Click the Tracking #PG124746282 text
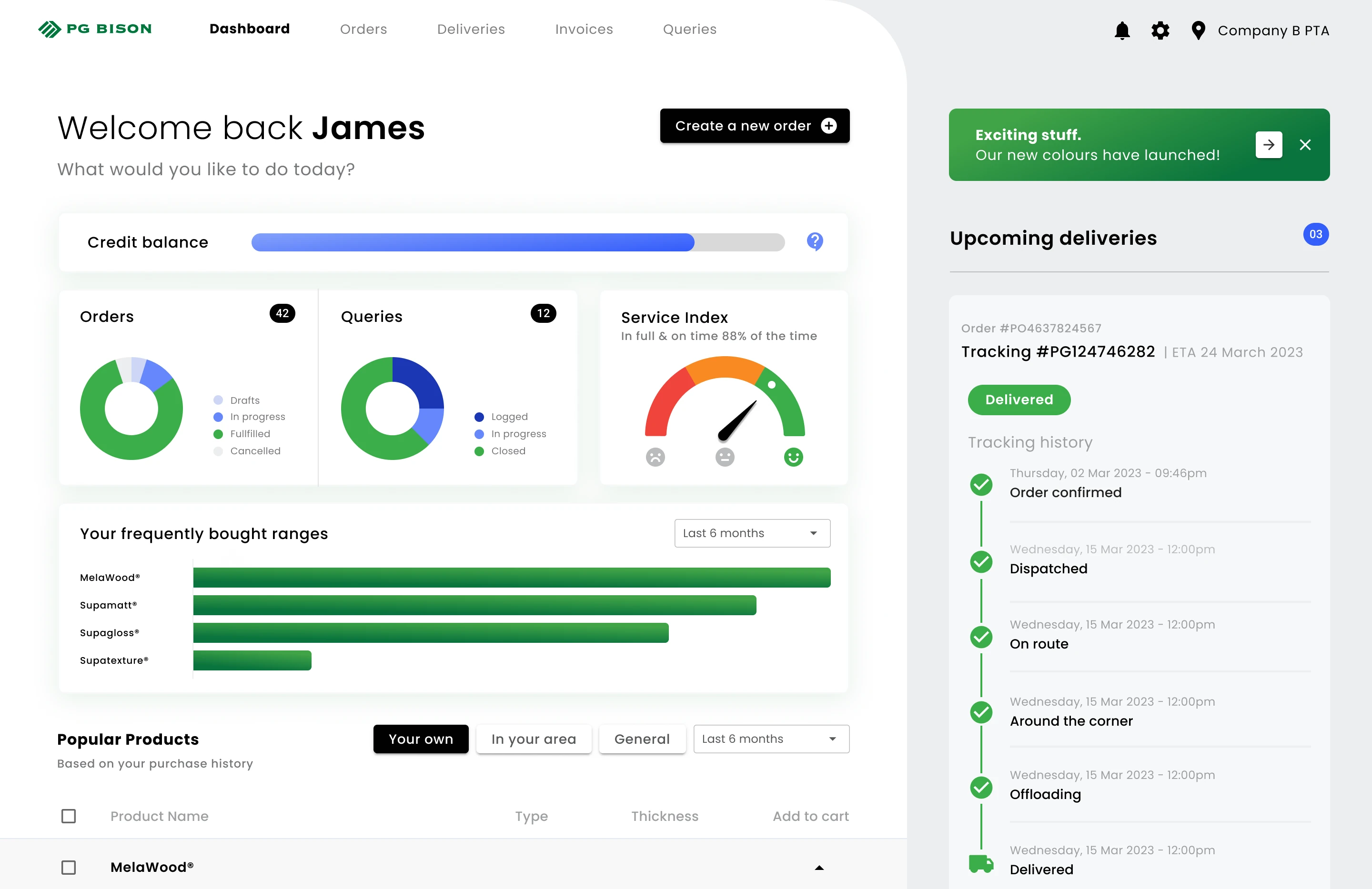The height and width of the screenshot is (889, 1372). (1058, 351)
